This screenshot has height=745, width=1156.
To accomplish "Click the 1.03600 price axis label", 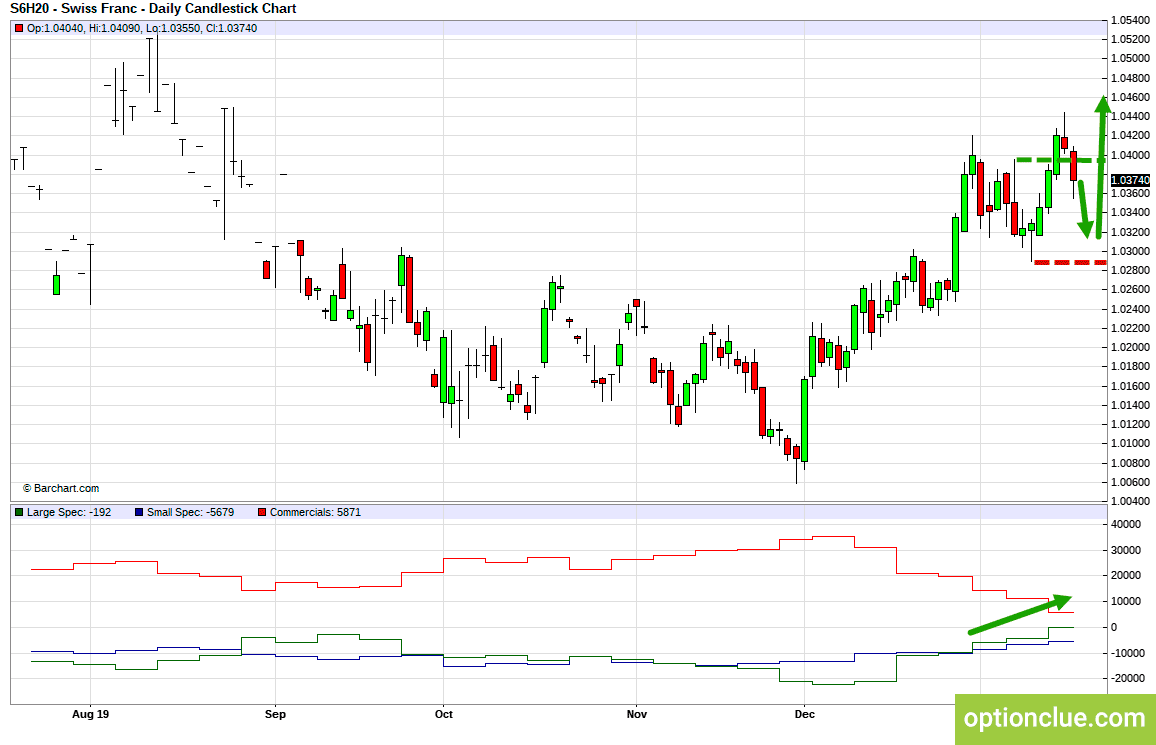I will point(1130,193).
